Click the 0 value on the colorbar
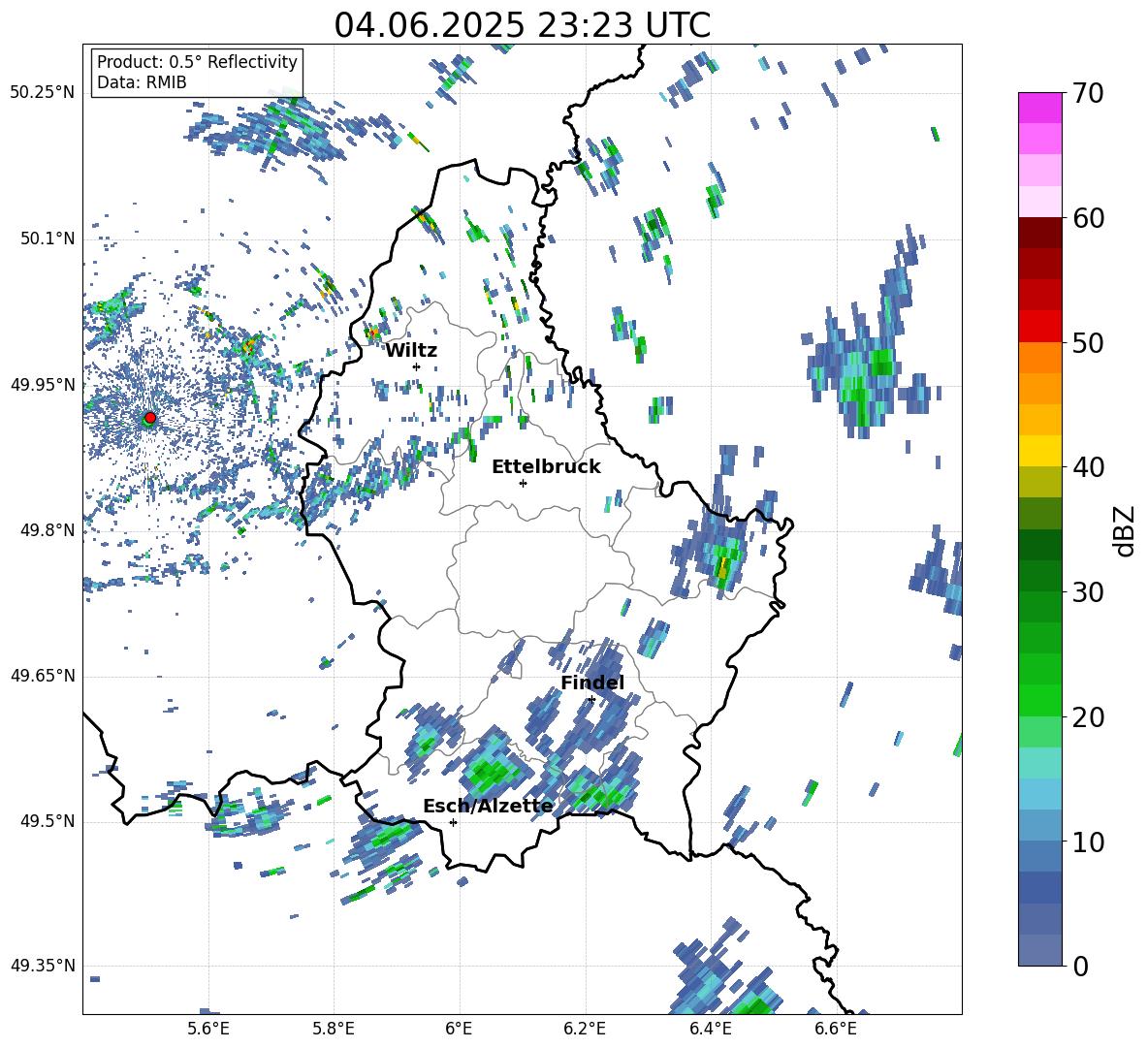Image resolution: width=1148 pixels, height=1048 pixels. point(1080,966)
